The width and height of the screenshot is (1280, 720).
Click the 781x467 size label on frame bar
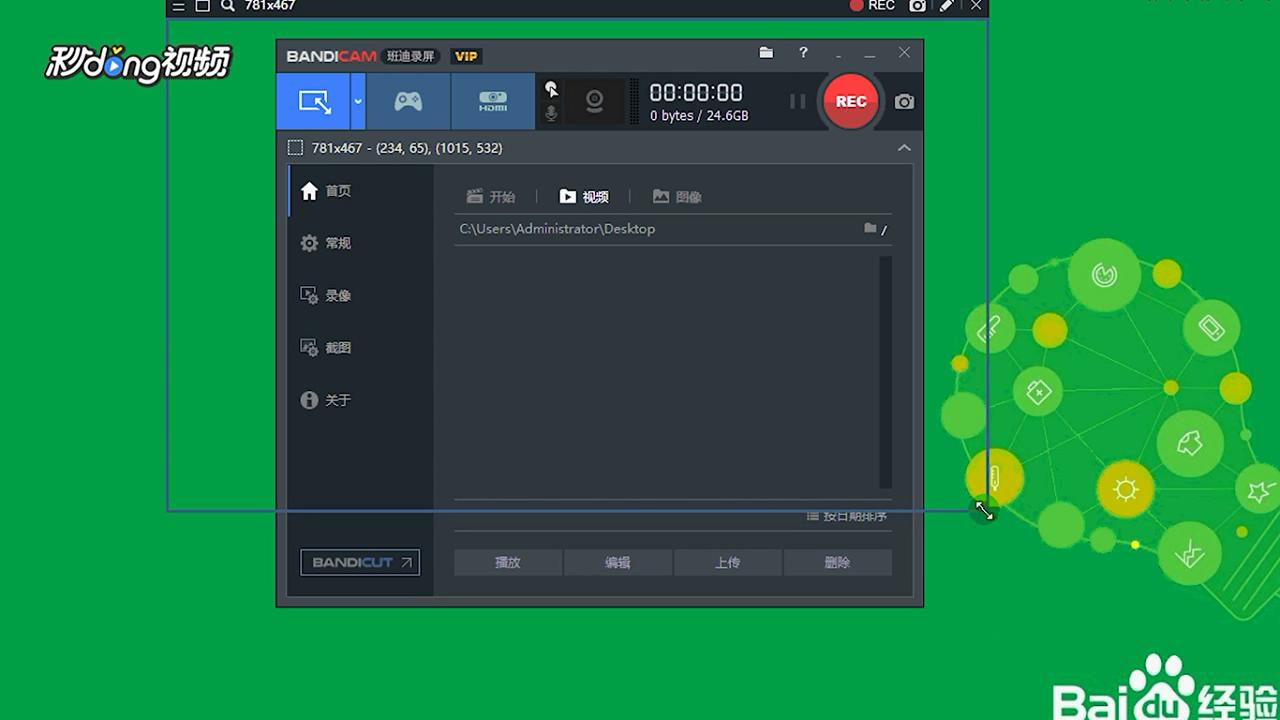pos(270,6)
